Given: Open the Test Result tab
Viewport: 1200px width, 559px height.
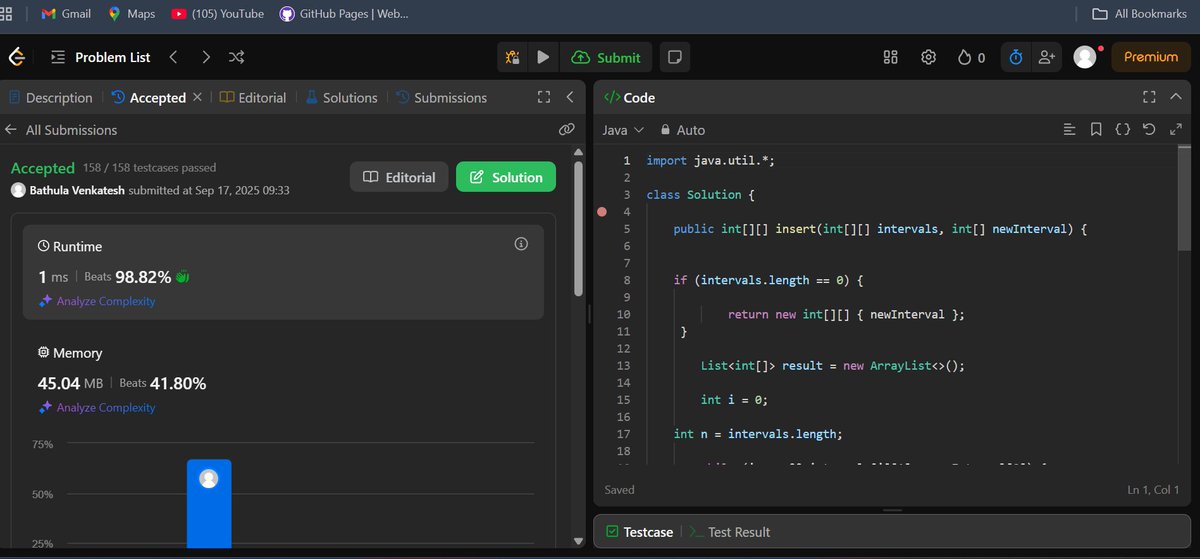Looking at the screenshot, I should coord(730,532).
